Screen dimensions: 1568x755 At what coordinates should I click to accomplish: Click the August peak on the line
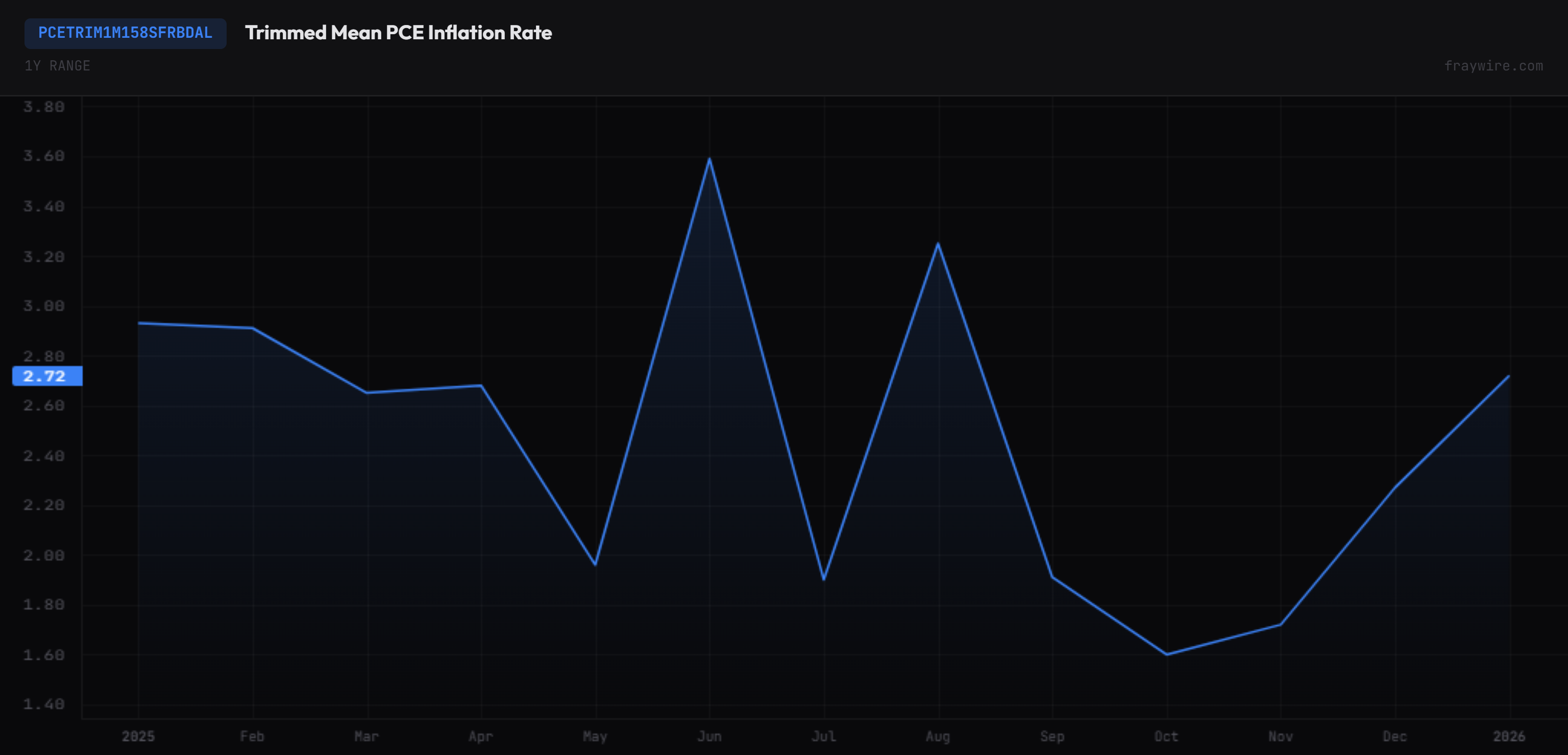point(938,243)
